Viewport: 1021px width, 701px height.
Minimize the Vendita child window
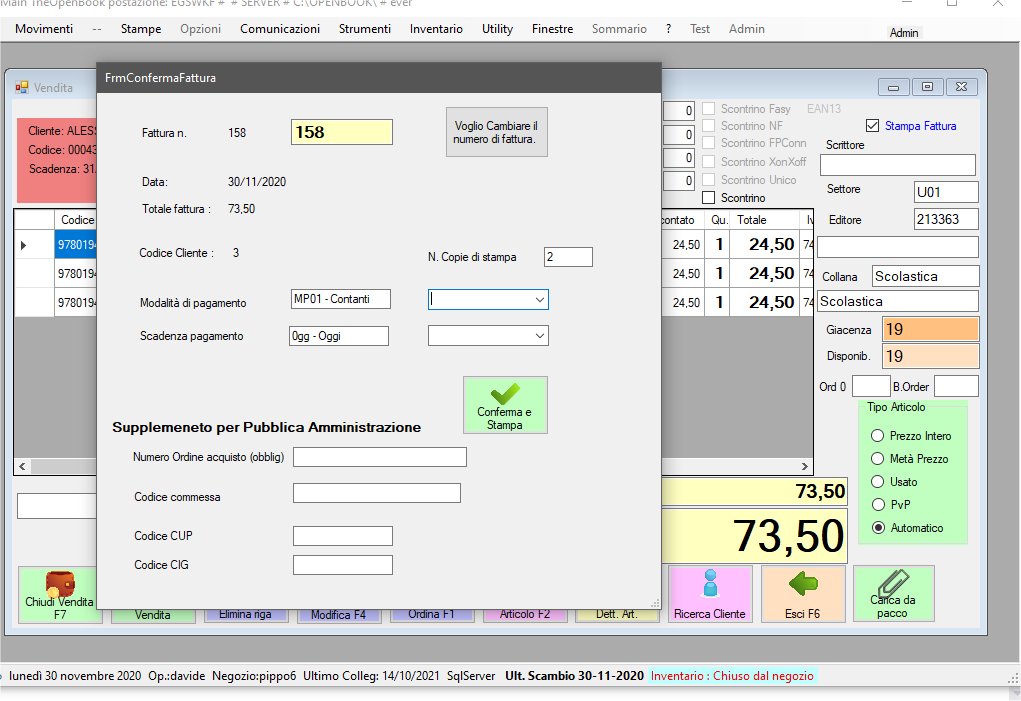[893, 87]
